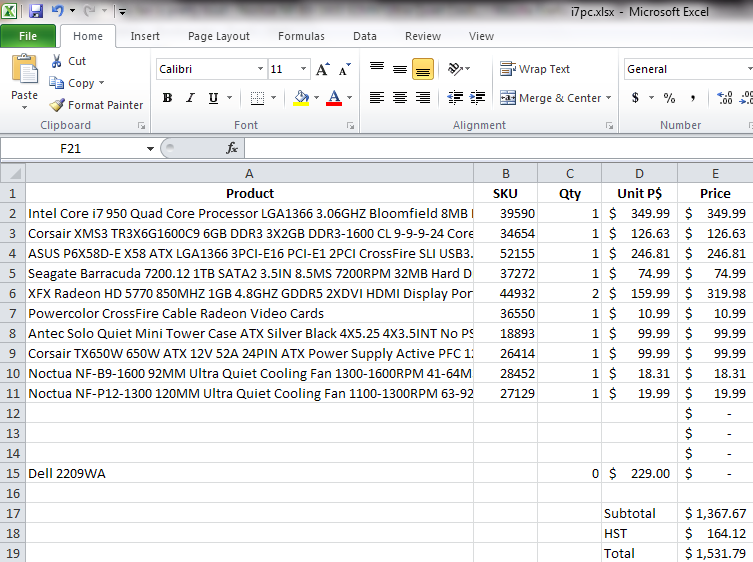Expand underline style dropdown arrow
This screenshot has height=562, width=753.
[230, 98]
